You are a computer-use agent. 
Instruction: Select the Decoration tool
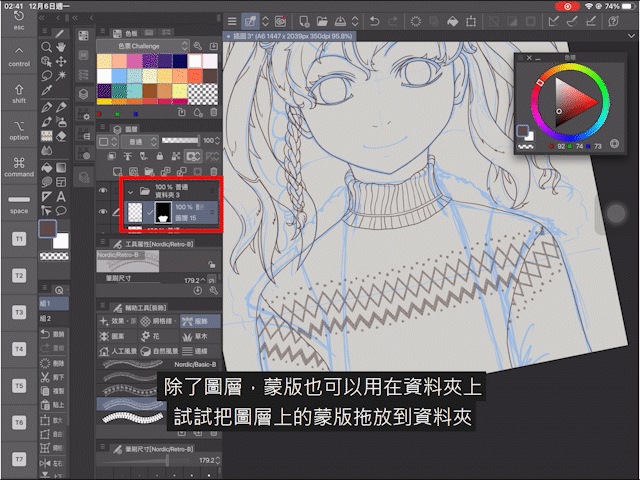[47, 136]
